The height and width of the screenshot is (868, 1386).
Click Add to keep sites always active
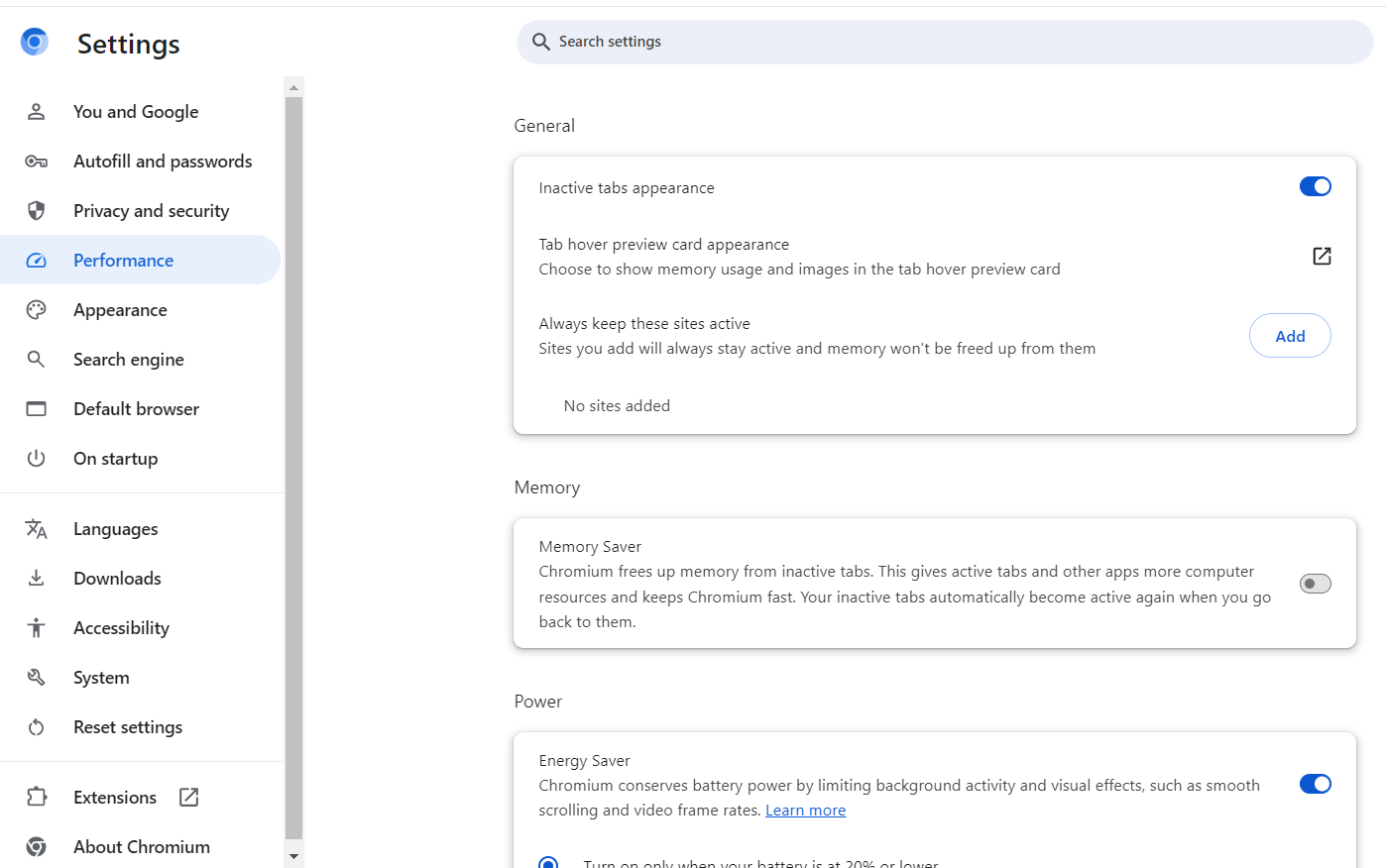[x=1290, y=336]
